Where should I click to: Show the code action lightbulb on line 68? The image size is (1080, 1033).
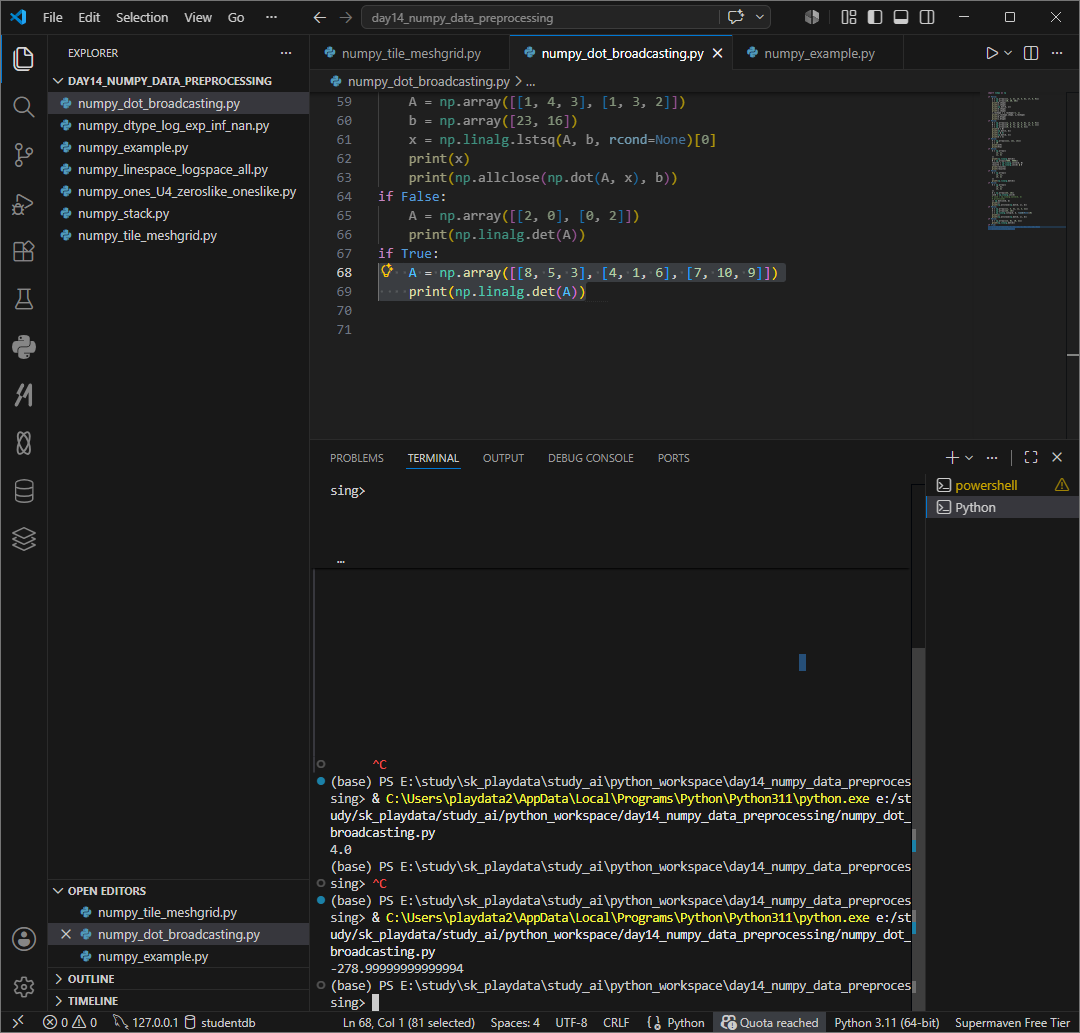[387, 271]
